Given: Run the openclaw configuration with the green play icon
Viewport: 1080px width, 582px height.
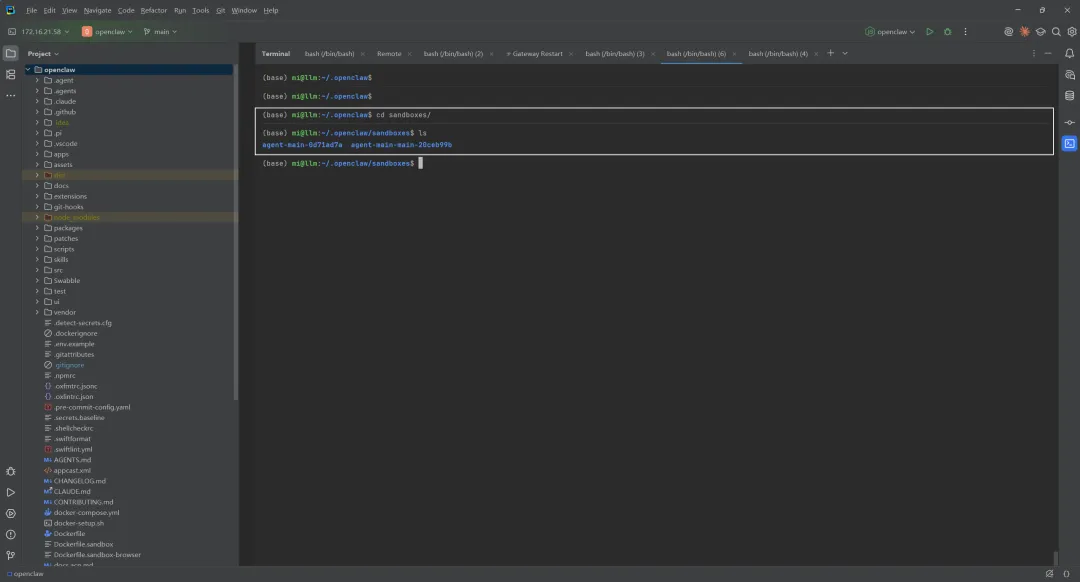Looking at the screenshot, I should pos(929,32).
